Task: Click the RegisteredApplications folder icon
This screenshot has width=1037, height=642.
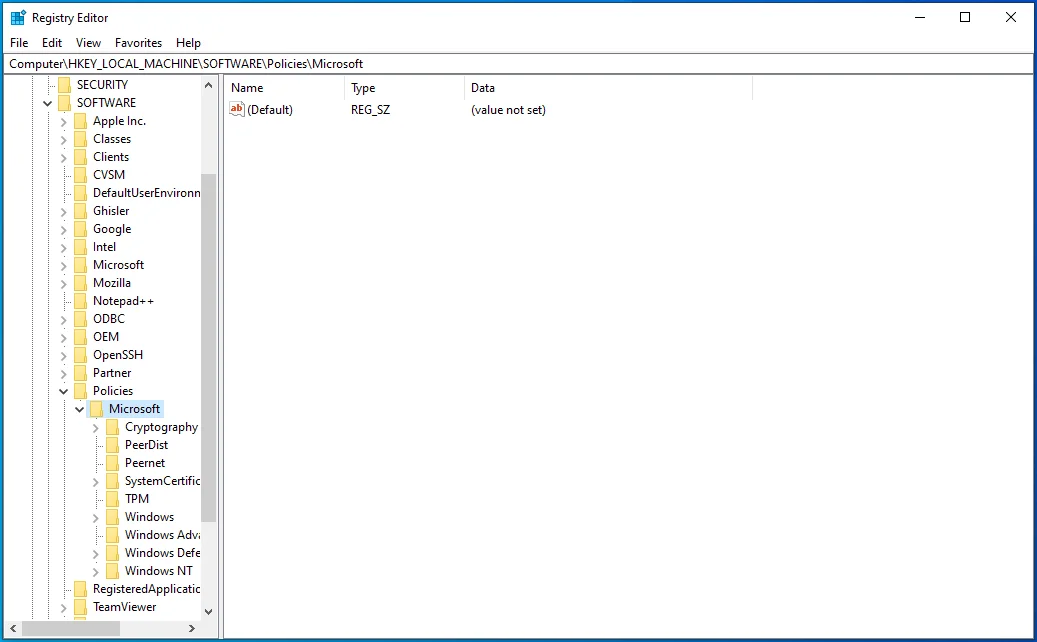Action: click(80, 588)
